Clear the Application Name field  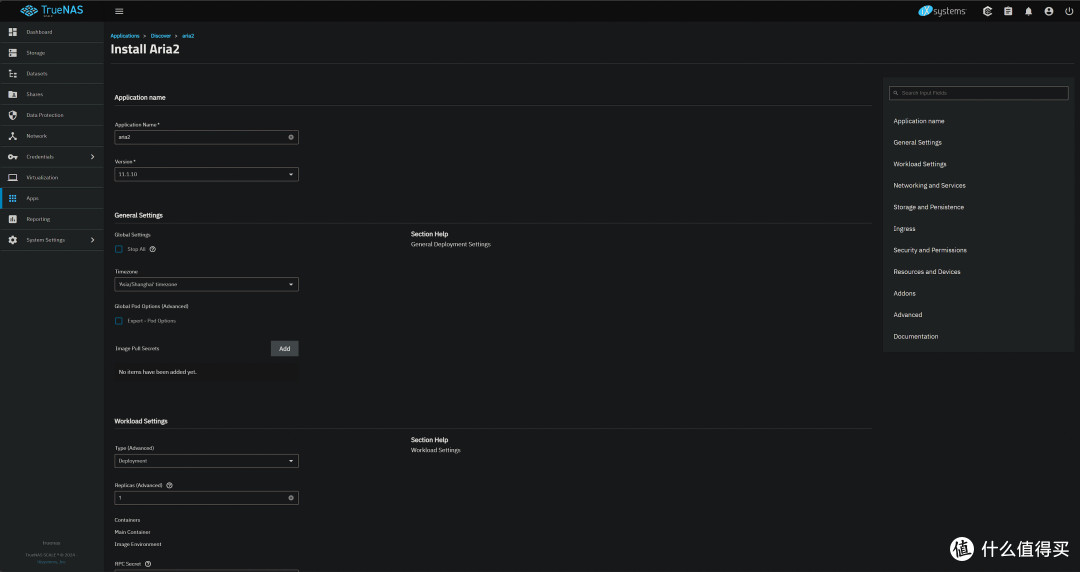click(291, 137)
